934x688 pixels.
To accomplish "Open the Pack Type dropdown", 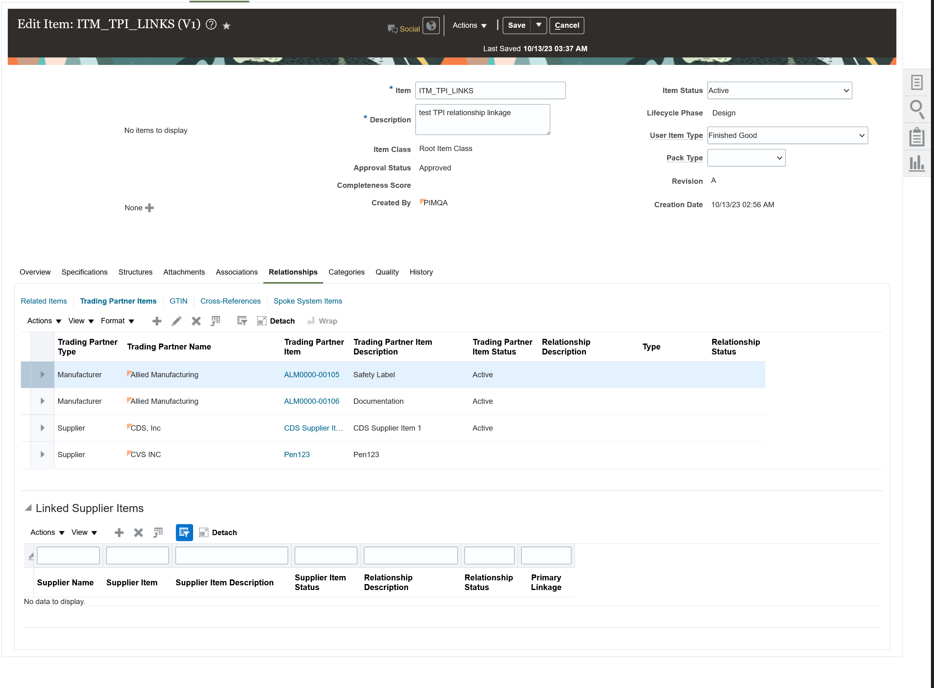I will coord(746,158).
